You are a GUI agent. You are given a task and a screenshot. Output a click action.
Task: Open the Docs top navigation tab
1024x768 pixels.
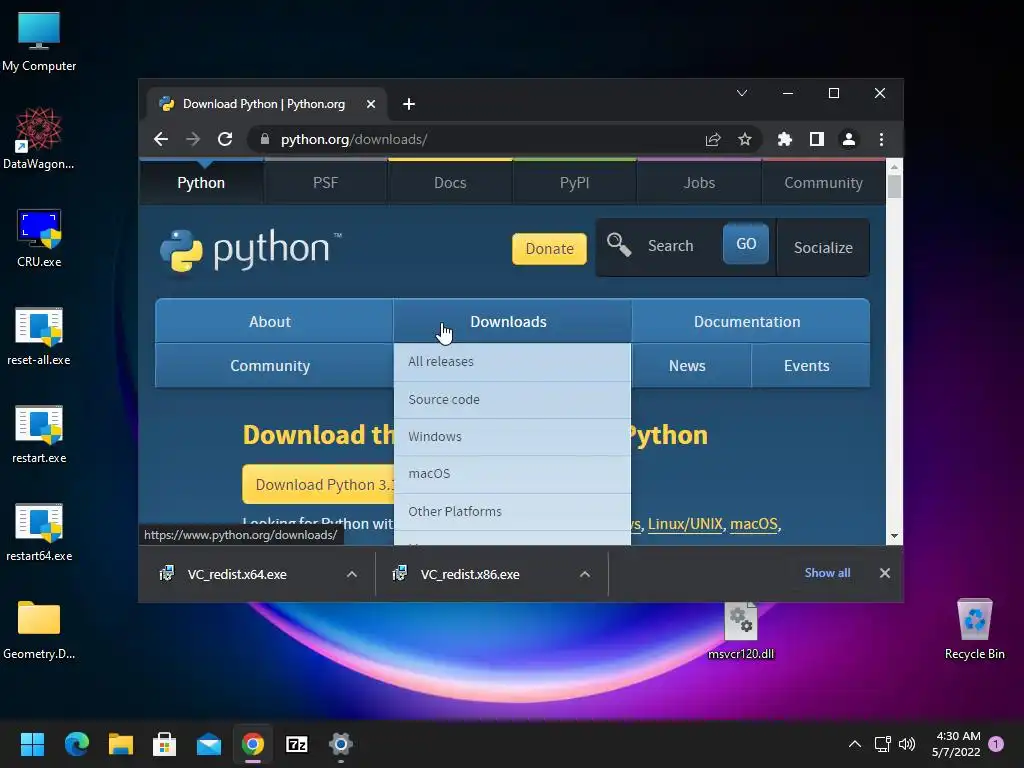click(450, 183)
